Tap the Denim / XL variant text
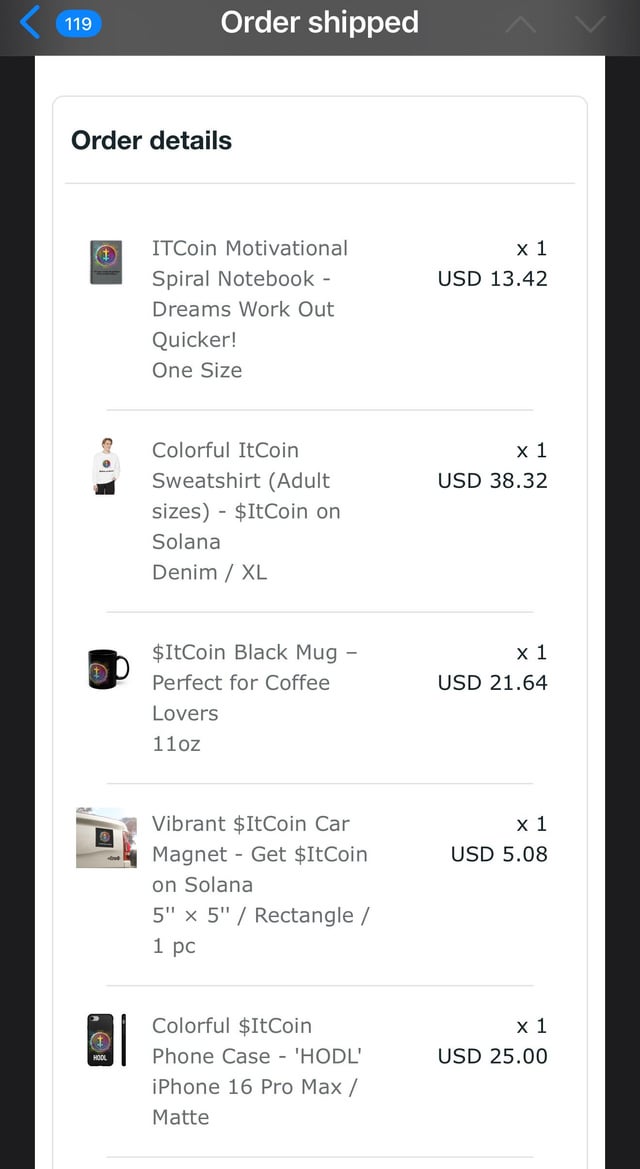Viewport: 640px width, 1169px height. pos(209,572)
